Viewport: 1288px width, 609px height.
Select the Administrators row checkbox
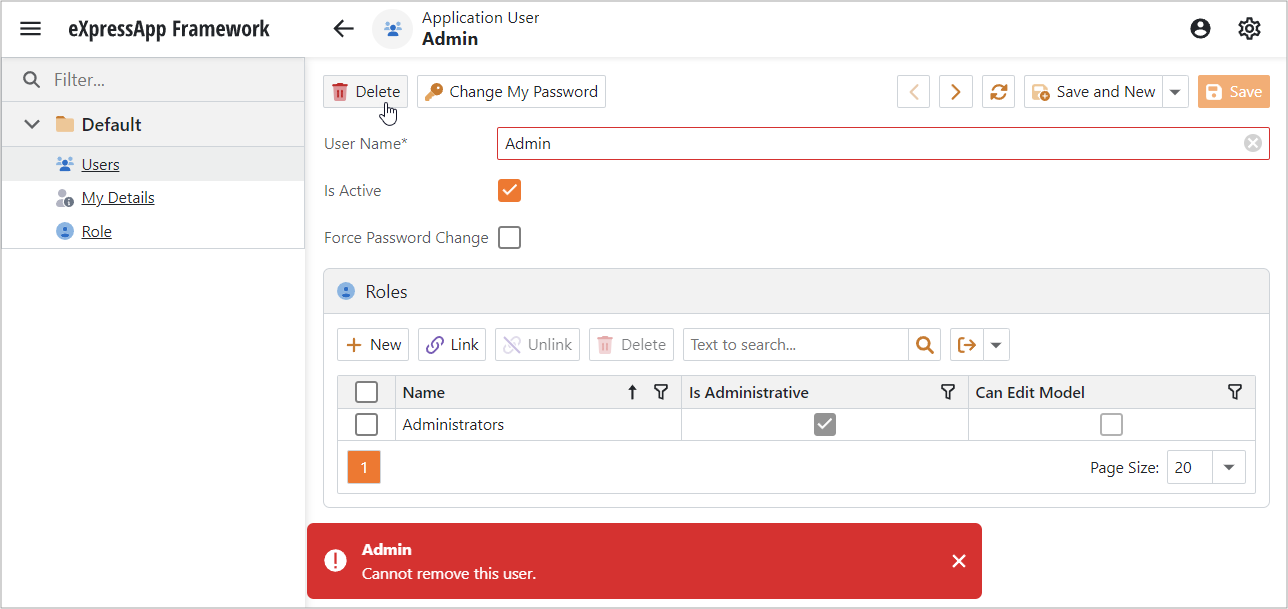[366, 424]
